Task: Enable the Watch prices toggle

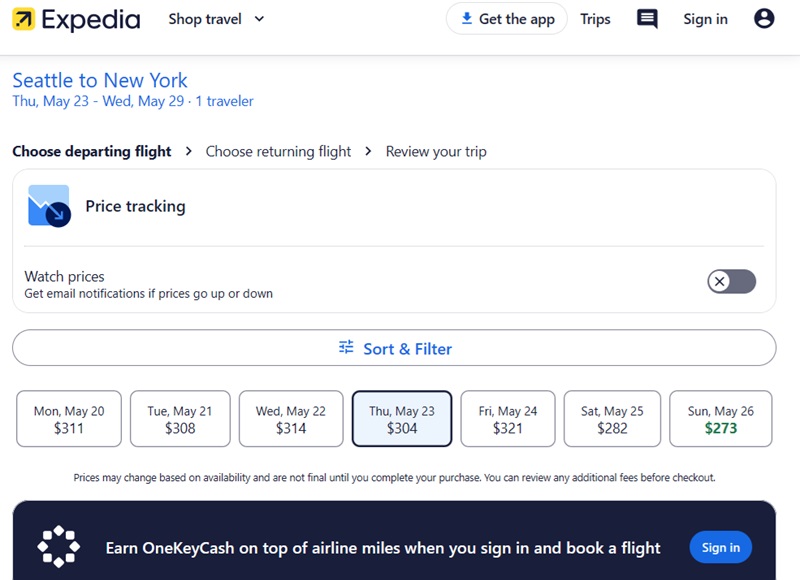Action: 731,282
